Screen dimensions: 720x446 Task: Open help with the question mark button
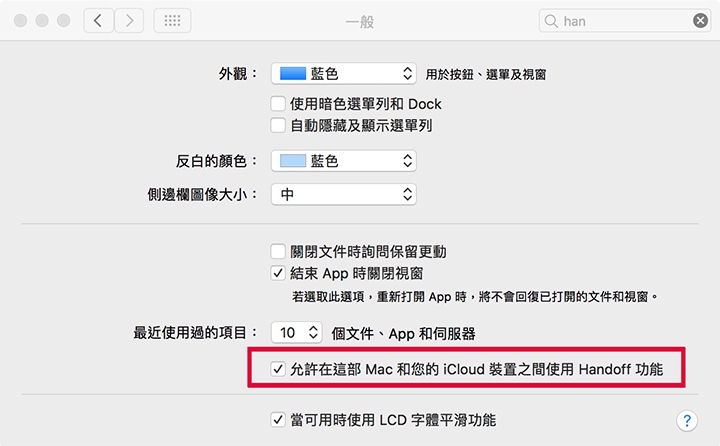686,420
